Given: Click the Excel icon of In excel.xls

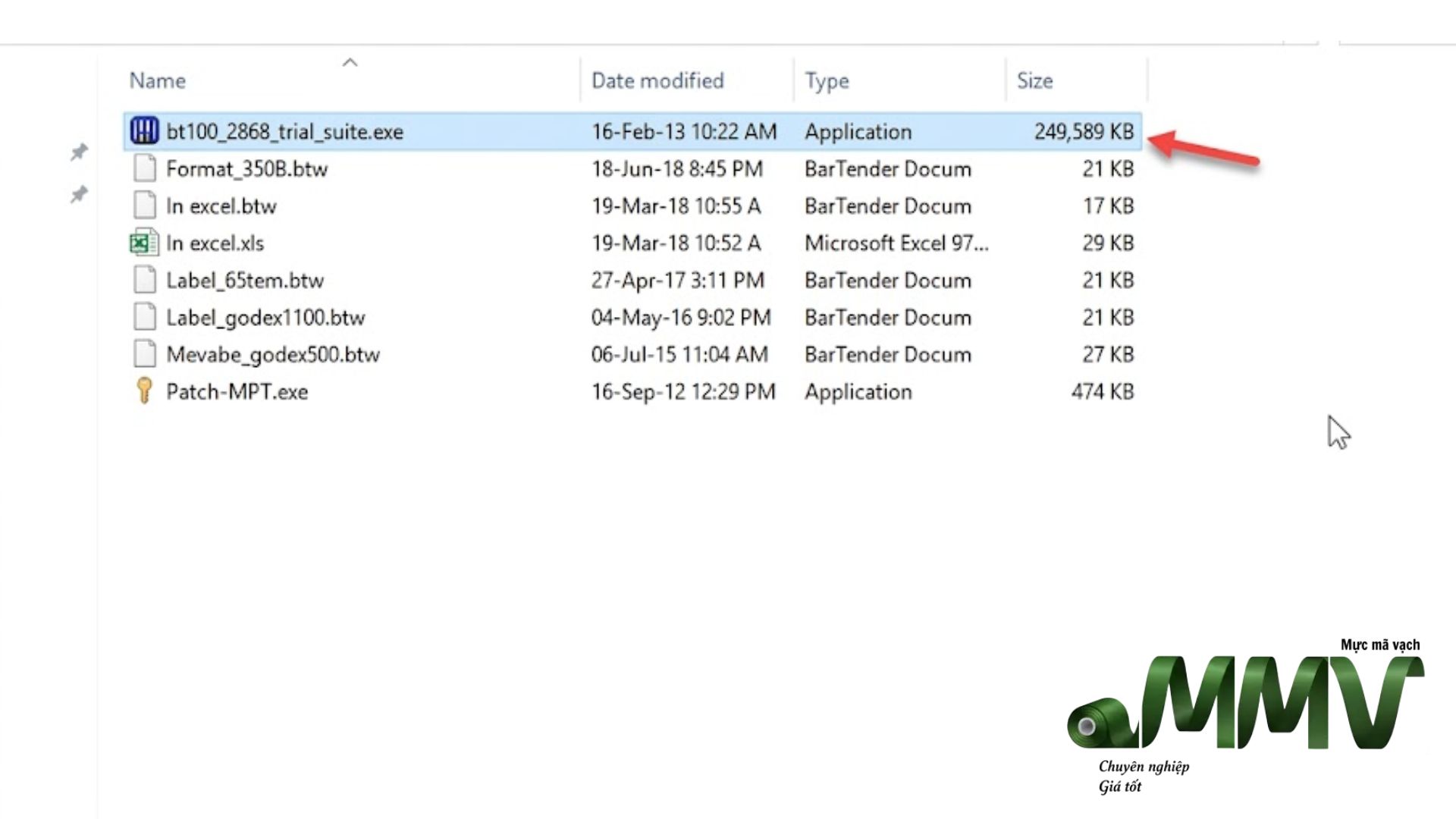Looking at the screenshot, I should (x=144, y=243).
